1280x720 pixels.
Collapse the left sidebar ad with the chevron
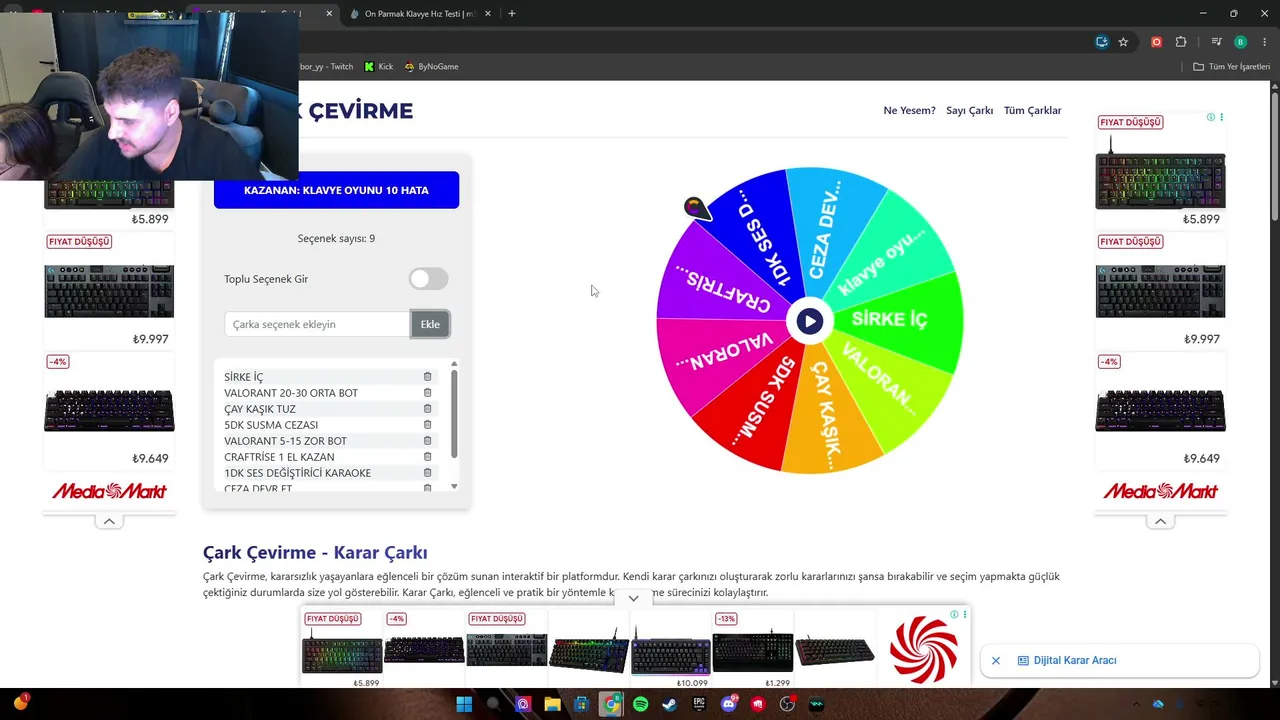point(109,521)
